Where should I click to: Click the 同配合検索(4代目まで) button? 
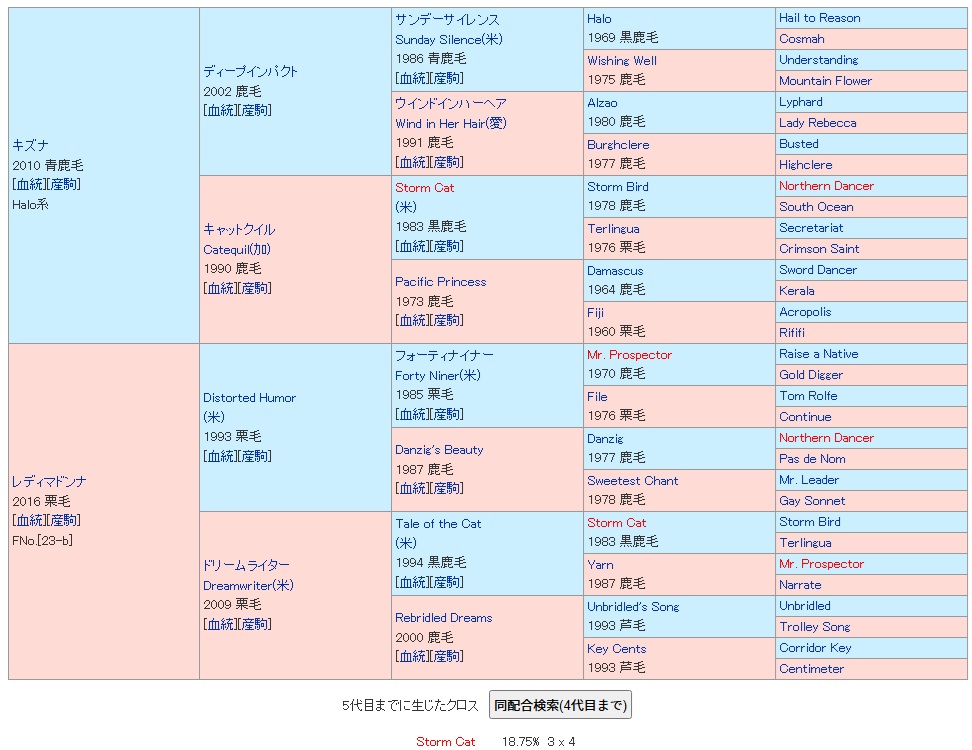click(560, 705)
